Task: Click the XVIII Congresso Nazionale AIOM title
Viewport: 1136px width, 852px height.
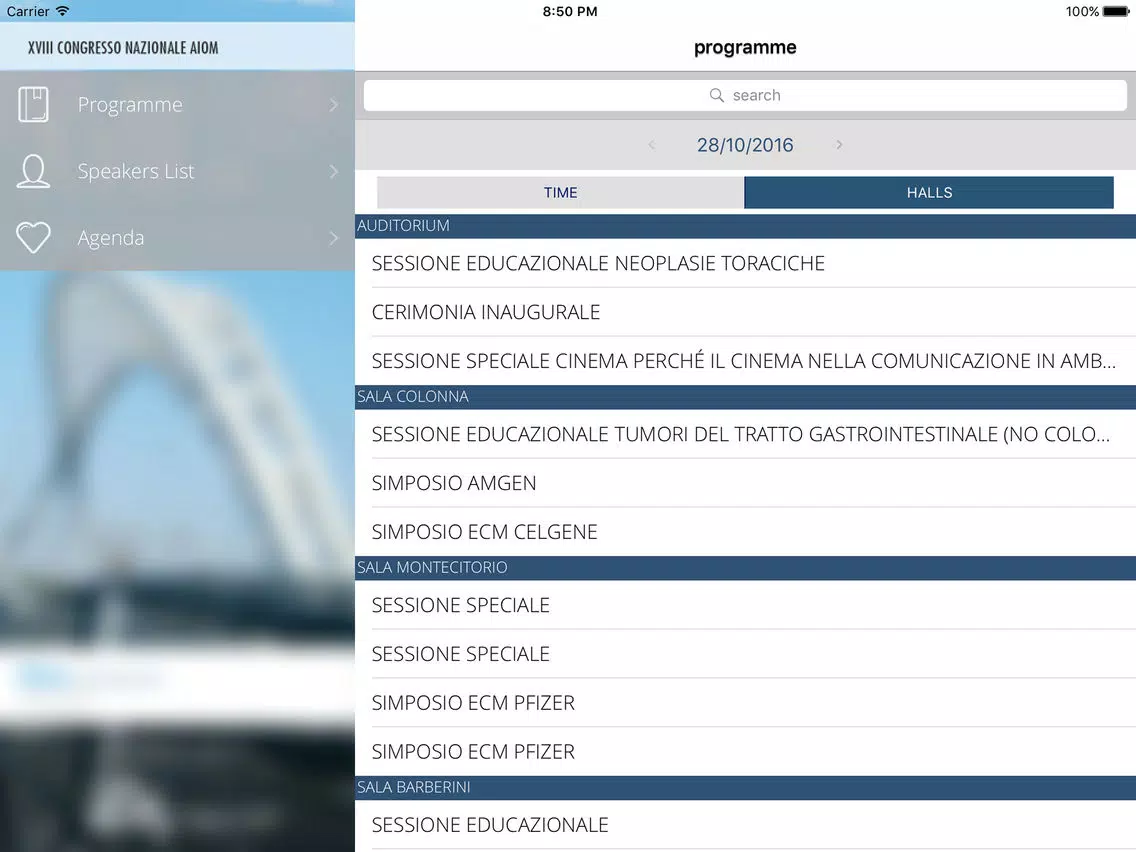Action: coord(123,48)
